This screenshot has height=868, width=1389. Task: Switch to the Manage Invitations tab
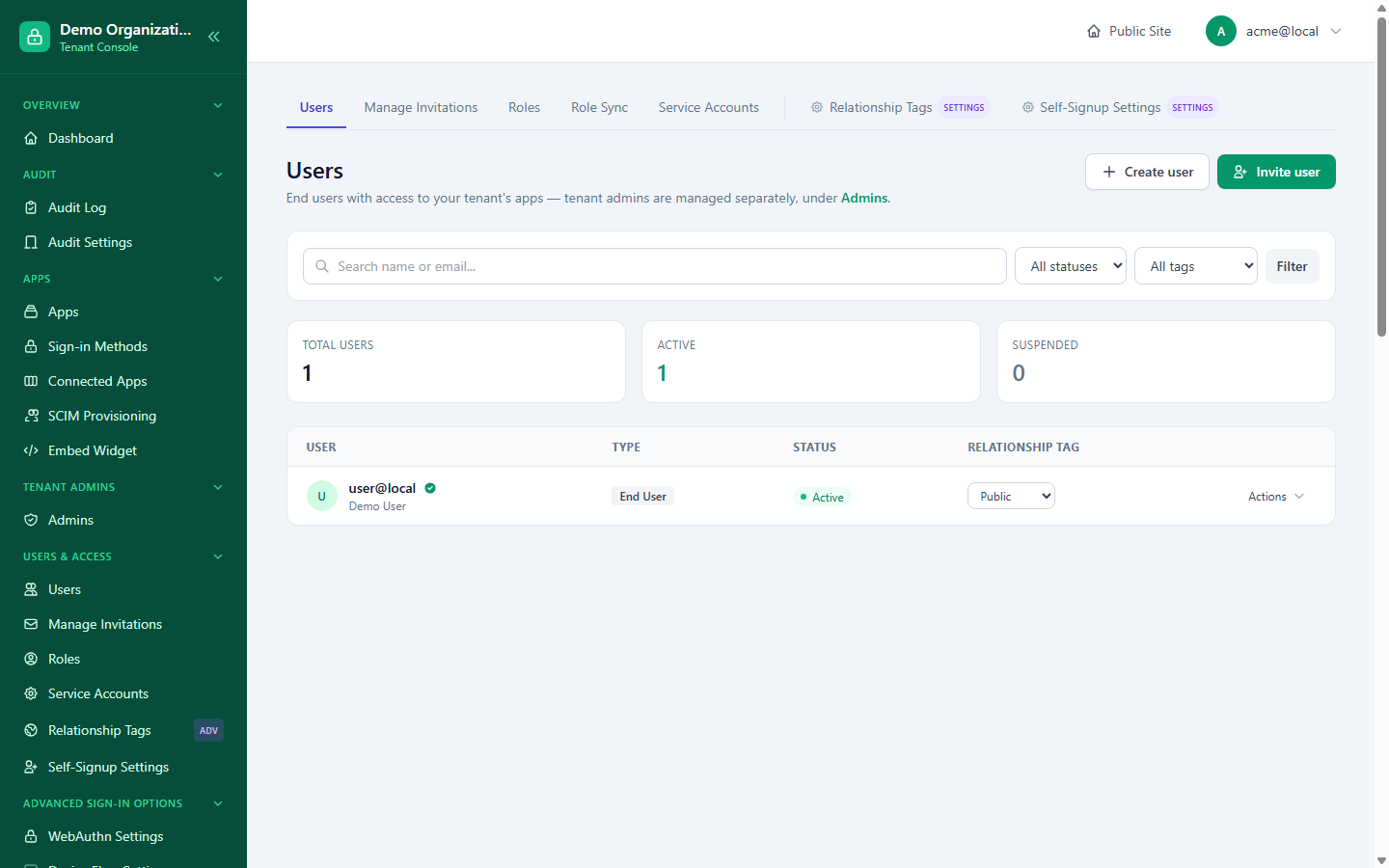[x=421, y=107]
